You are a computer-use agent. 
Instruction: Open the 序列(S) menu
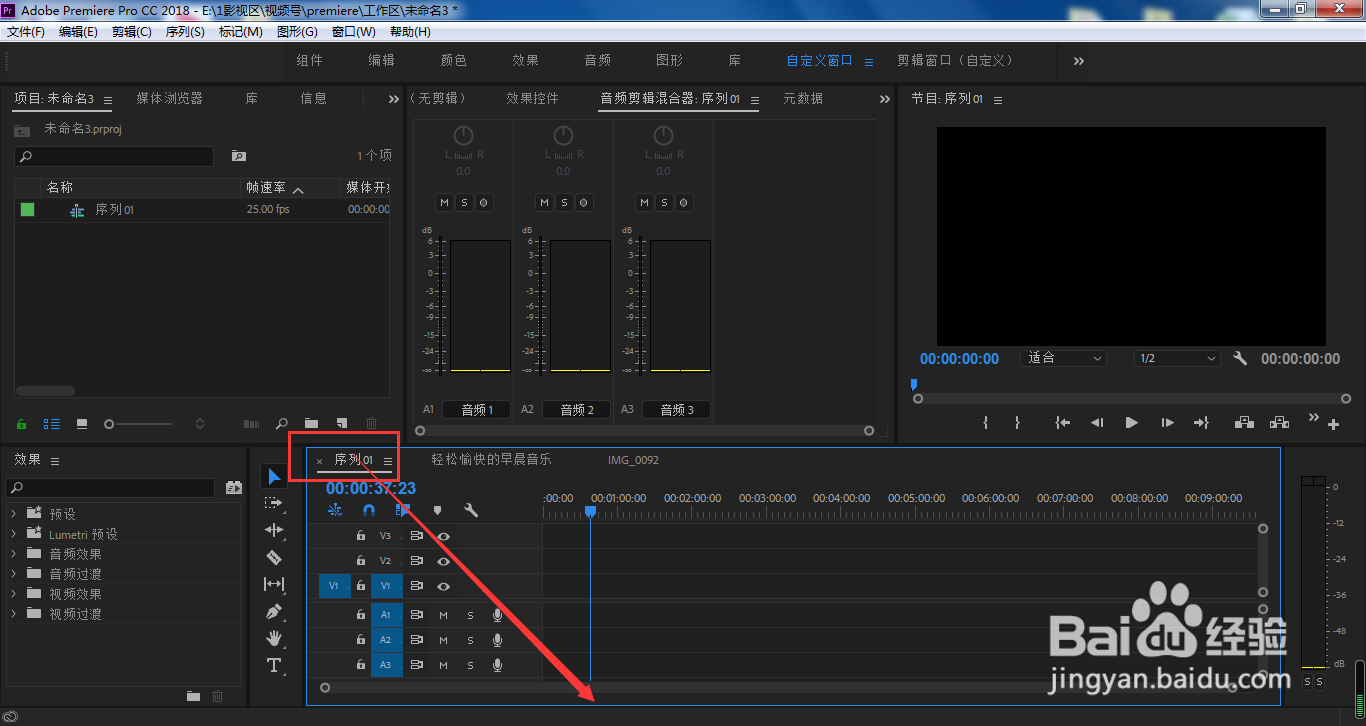[x=185, y=32]
